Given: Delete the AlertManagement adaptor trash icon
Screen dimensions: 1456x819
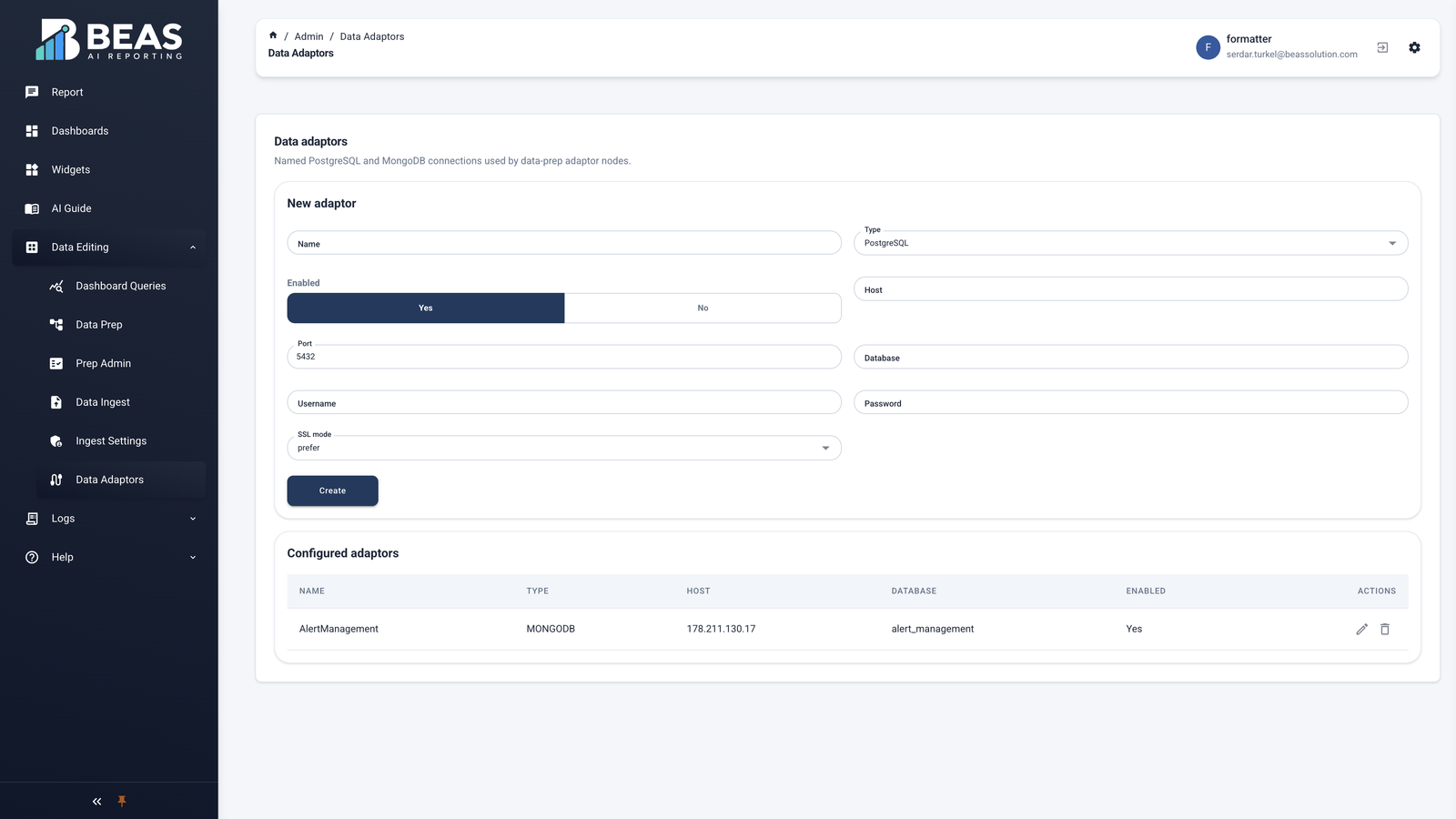Looking at the screenshot, I should coord(1385,629).
